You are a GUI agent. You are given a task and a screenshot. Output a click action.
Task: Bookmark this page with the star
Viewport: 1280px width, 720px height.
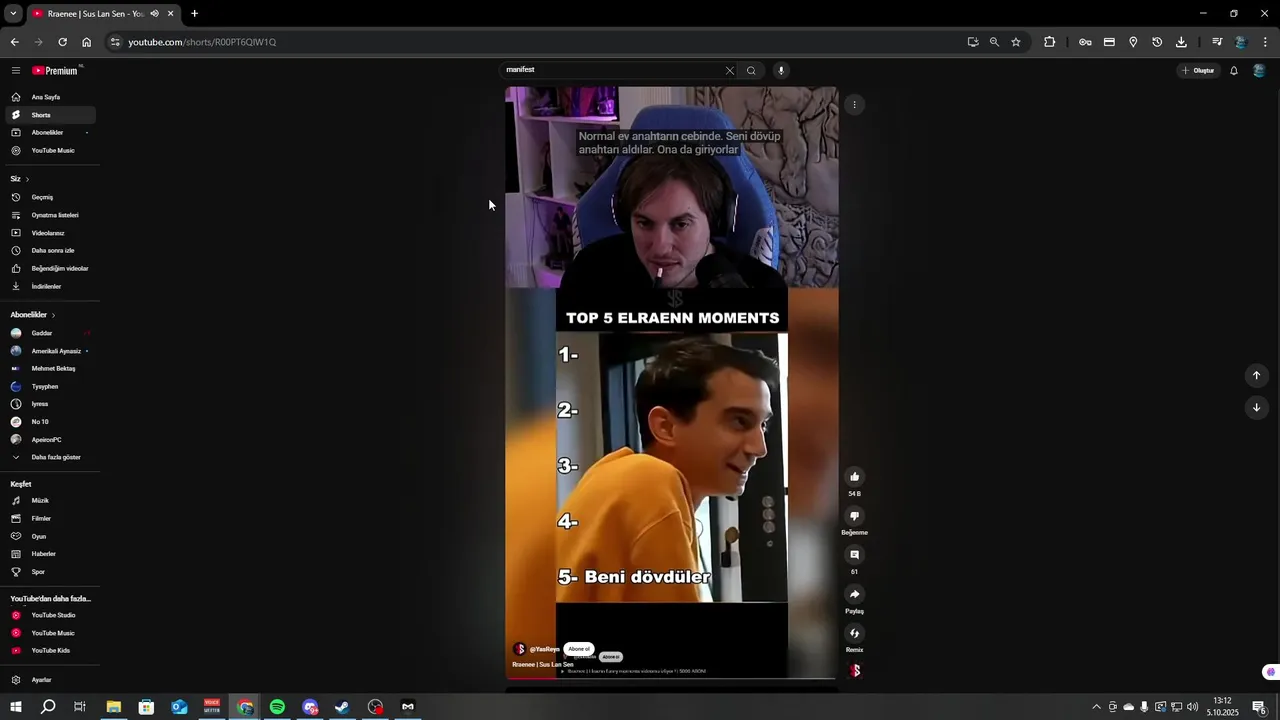(1016, 42)
